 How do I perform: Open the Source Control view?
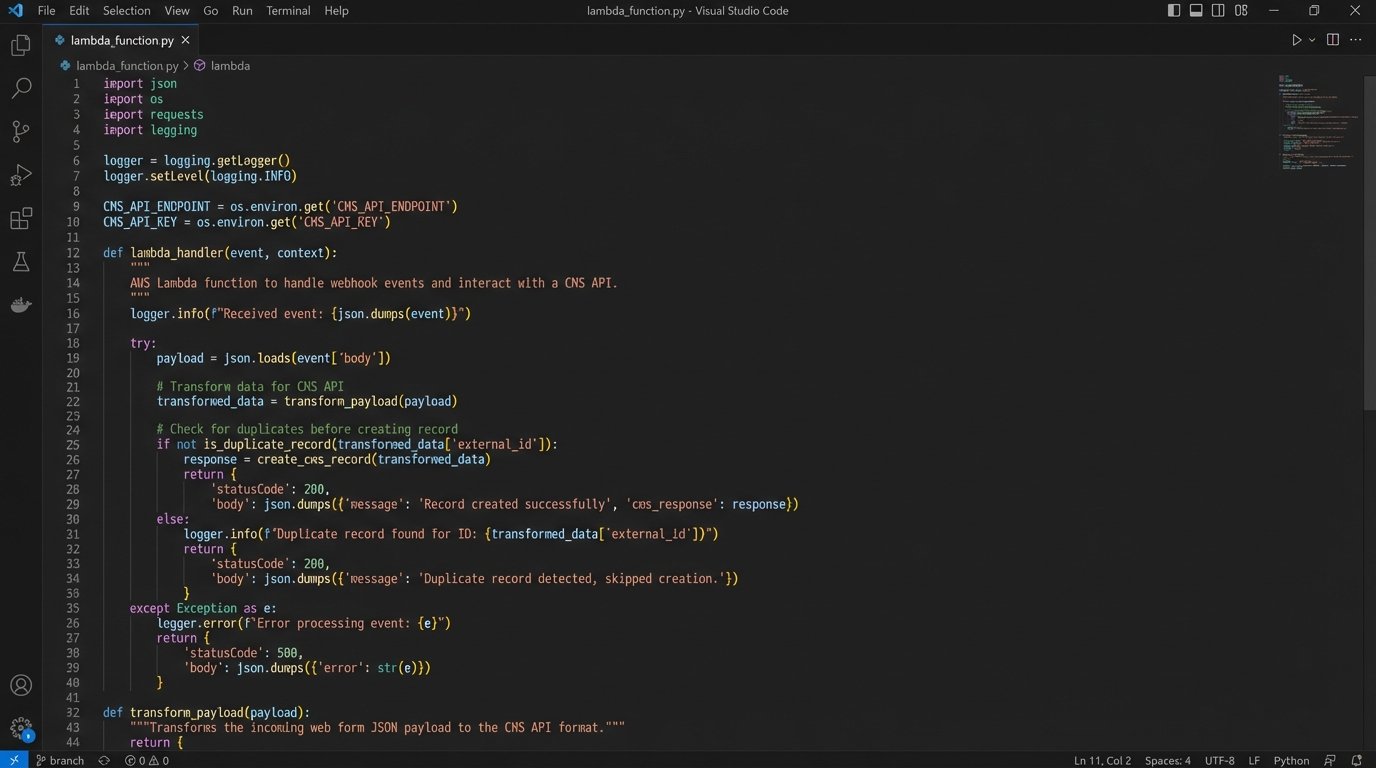click(x=21, y=131)
